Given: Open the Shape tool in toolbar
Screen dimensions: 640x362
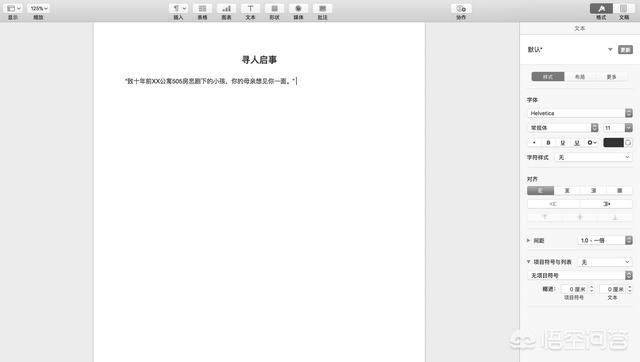Looking at the screenshot, I should (274, 9).
